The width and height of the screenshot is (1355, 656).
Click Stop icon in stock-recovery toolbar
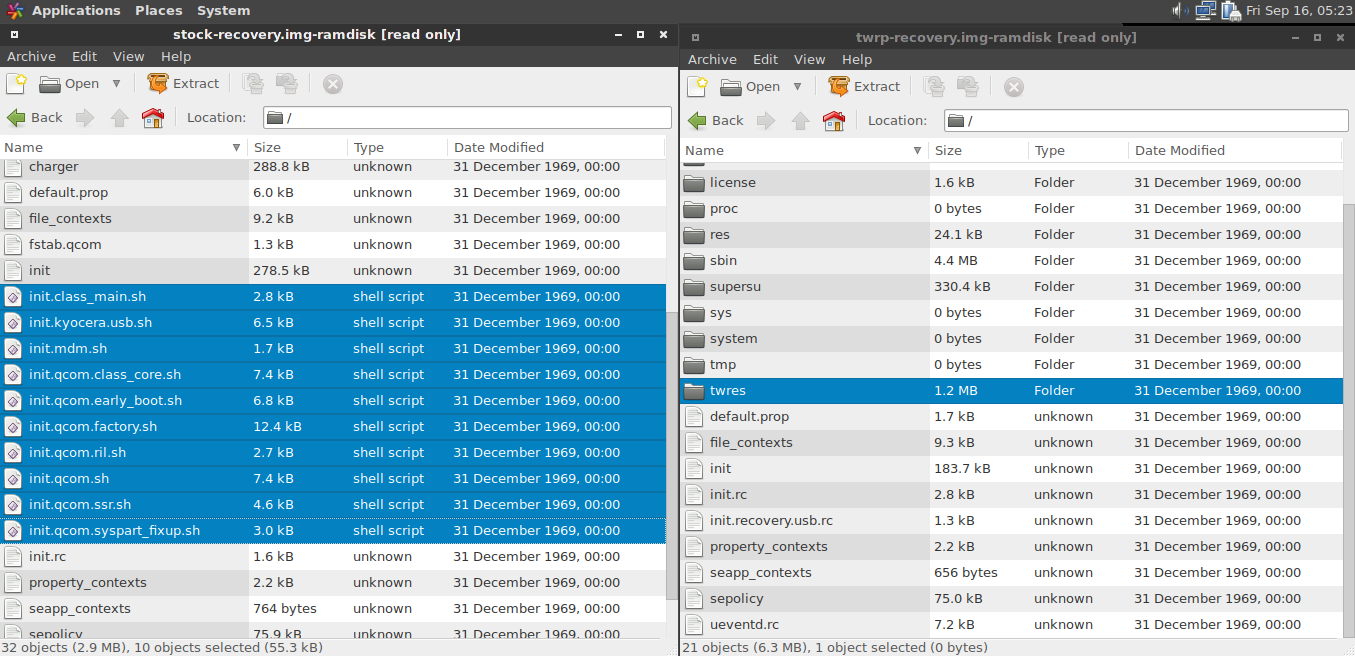click(333, 84)
